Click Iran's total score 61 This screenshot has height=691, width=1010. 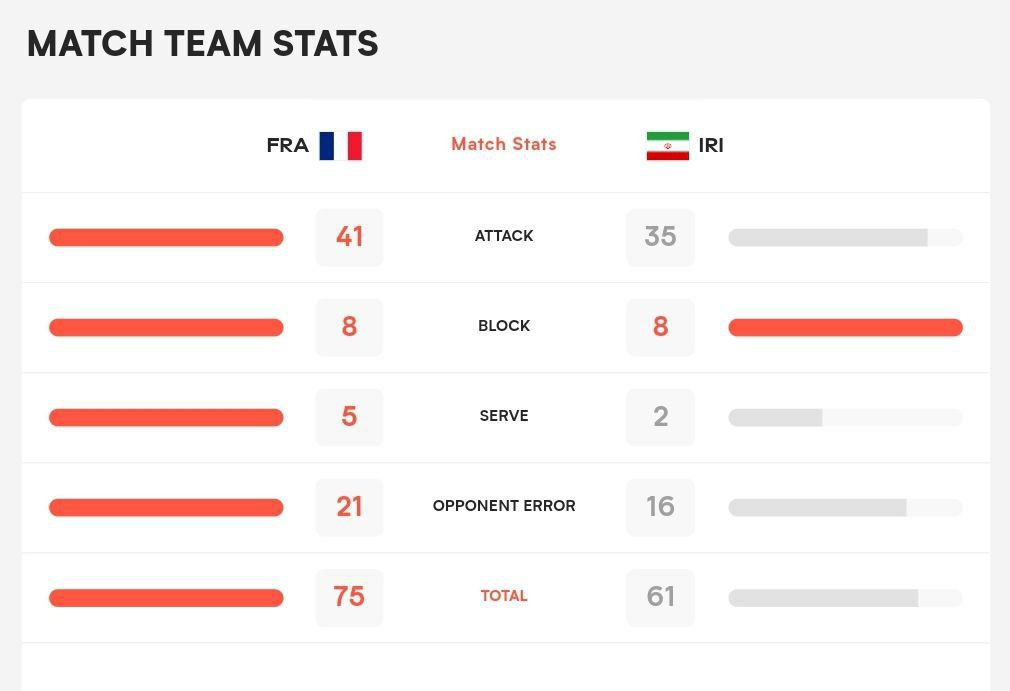coord(660,597)
